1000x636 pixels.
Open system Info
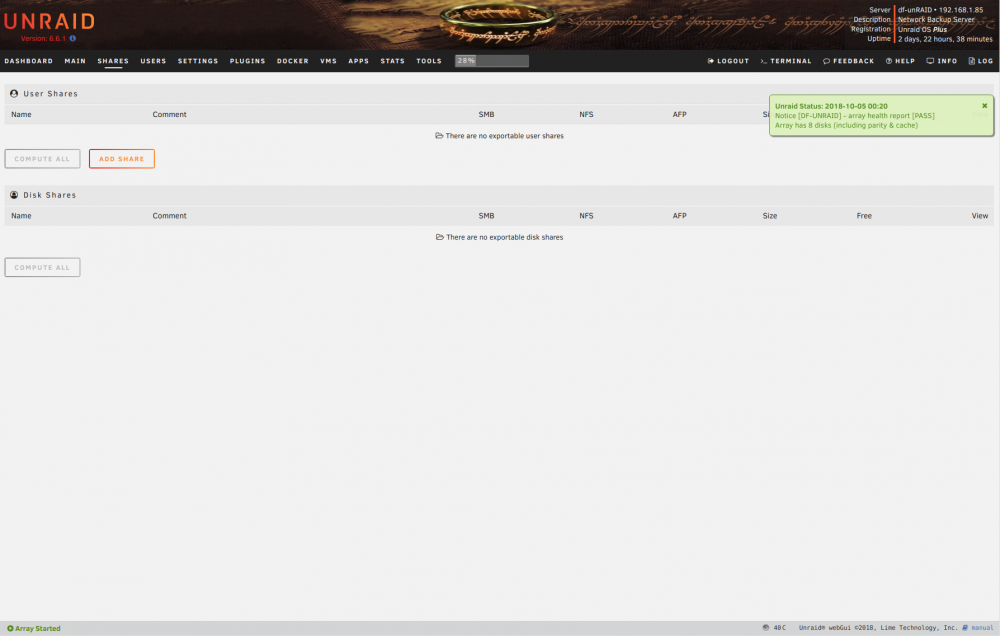point(941,61)
